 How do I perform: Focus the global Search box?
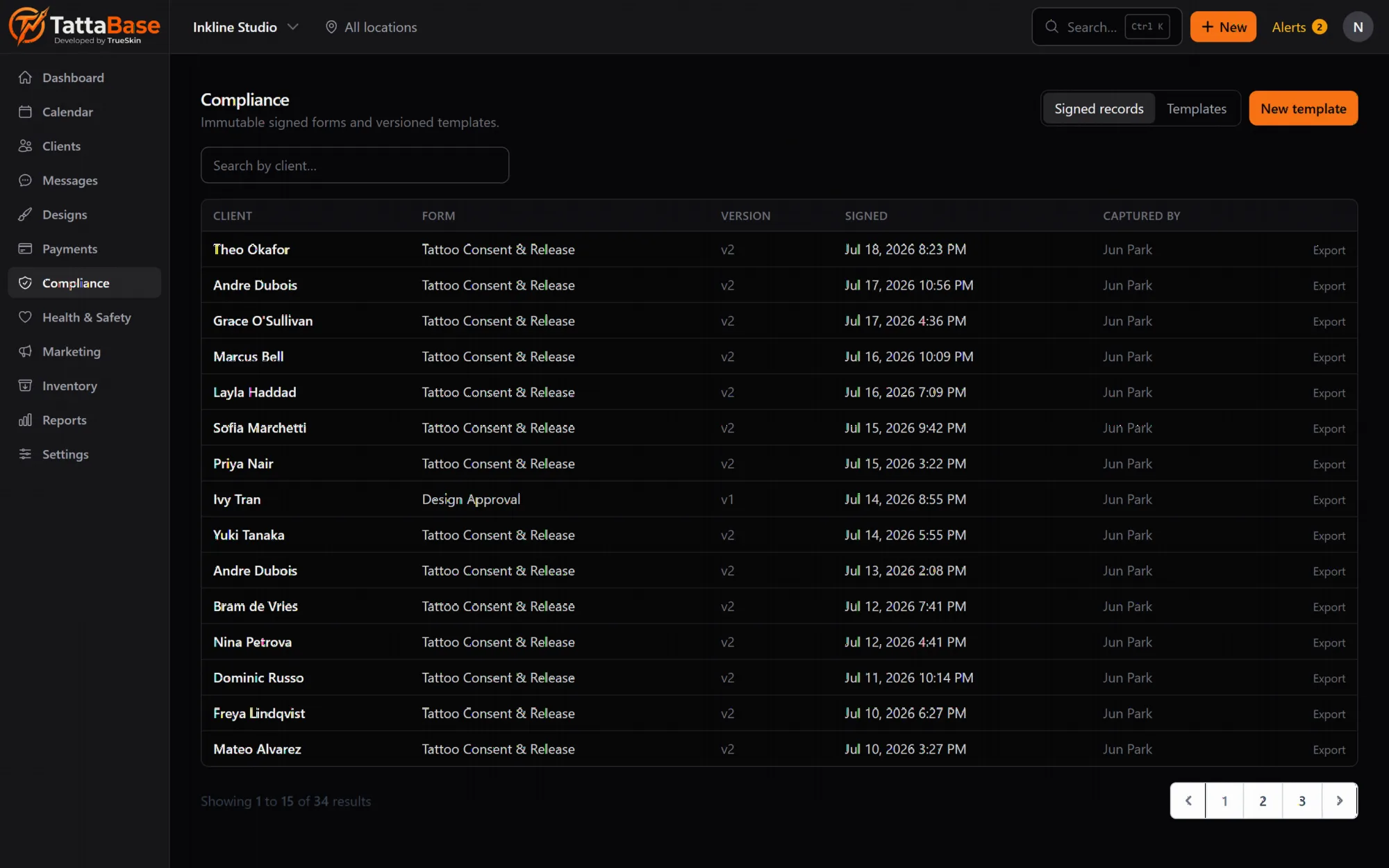coord(1106,27)
